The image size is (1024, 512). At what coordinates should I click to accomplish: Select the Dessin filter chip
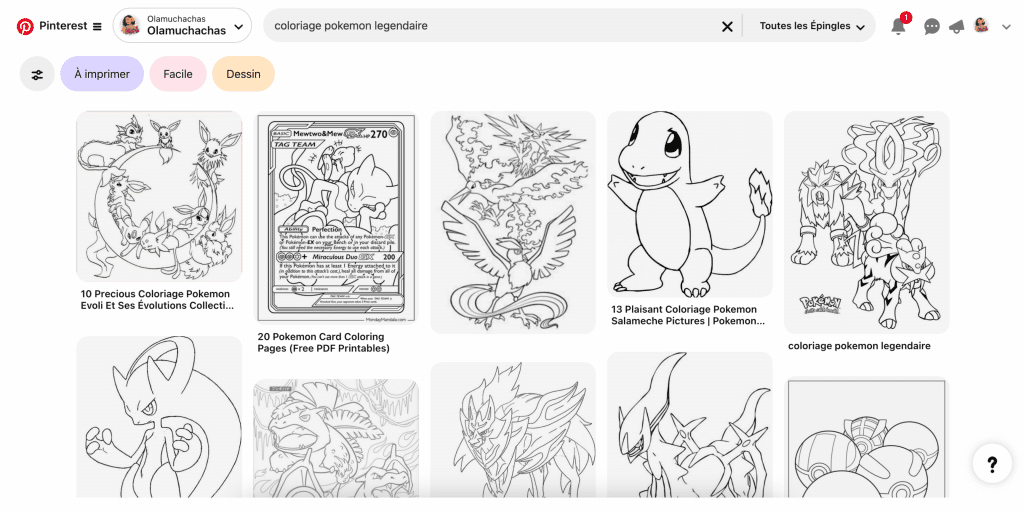[244, 74]
